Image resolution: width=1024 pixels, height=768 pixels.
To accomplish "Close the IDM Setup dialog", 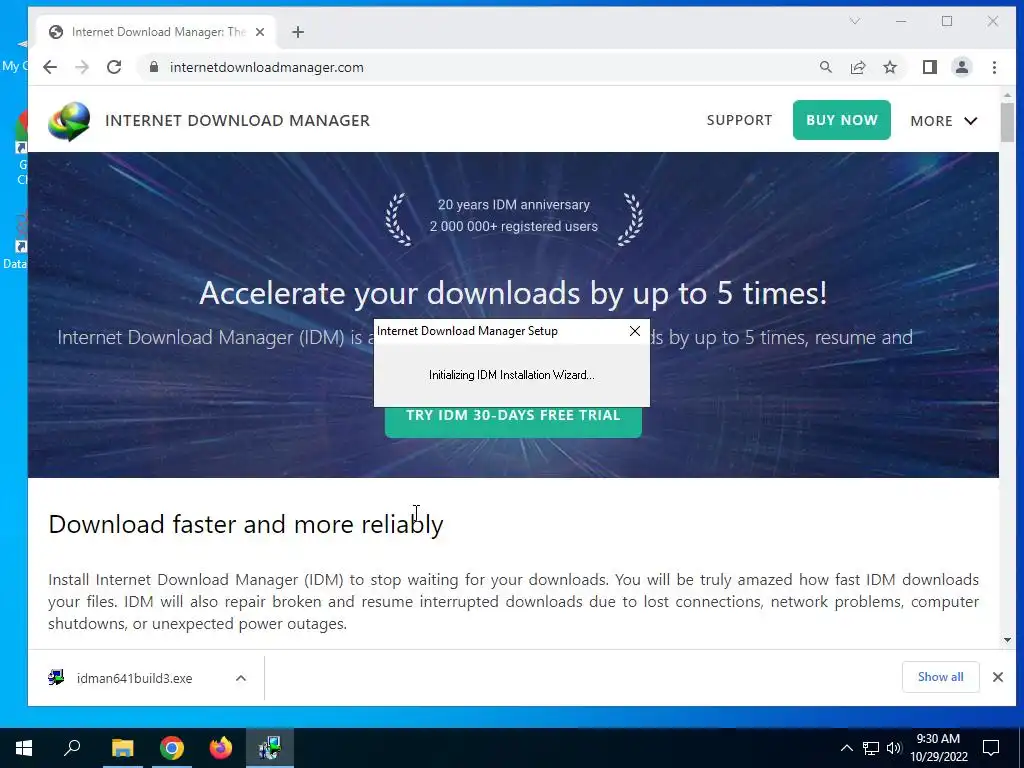I will coord(635,331).
